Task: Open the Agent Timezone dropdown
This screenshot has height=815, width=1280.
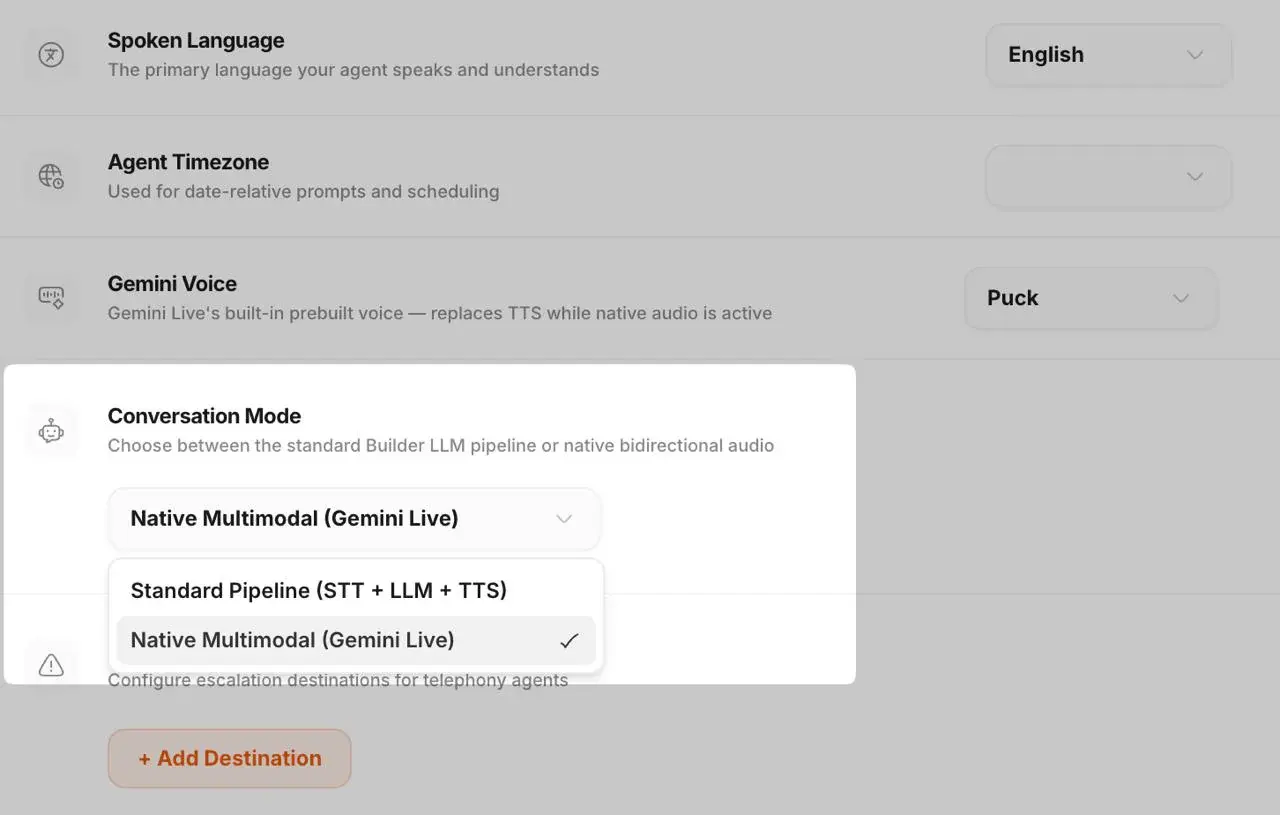Action: coord(1108,176)
